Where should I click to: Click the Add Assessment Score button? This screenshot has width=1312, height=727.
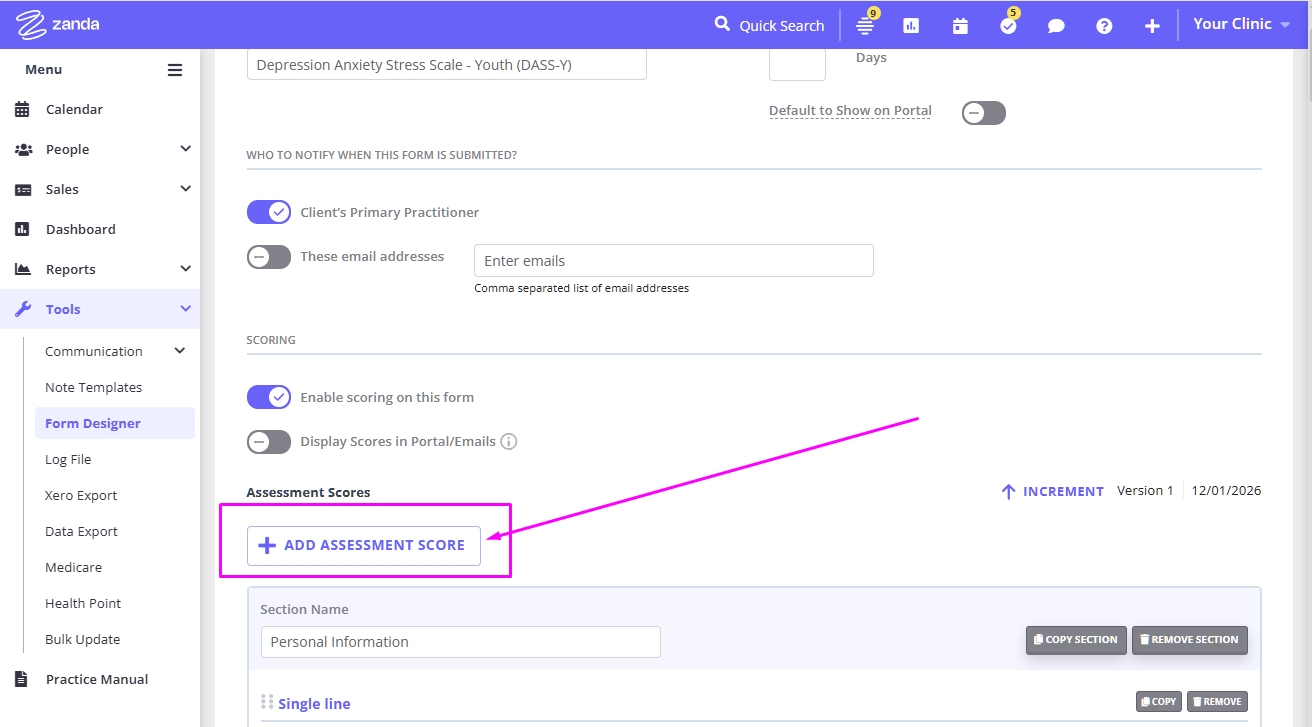pyautogui.click(x=364, y=545)
